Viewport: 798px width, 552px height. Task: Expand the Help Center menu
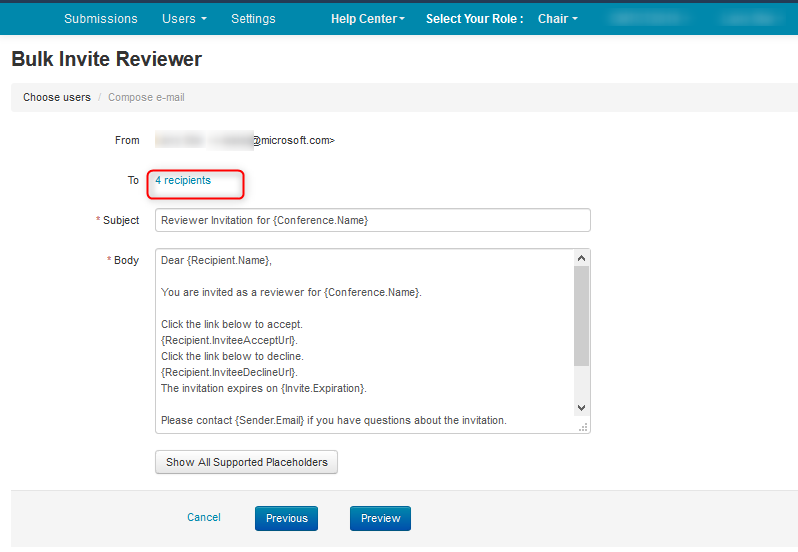pyautogui.click(x=367, y=19)
